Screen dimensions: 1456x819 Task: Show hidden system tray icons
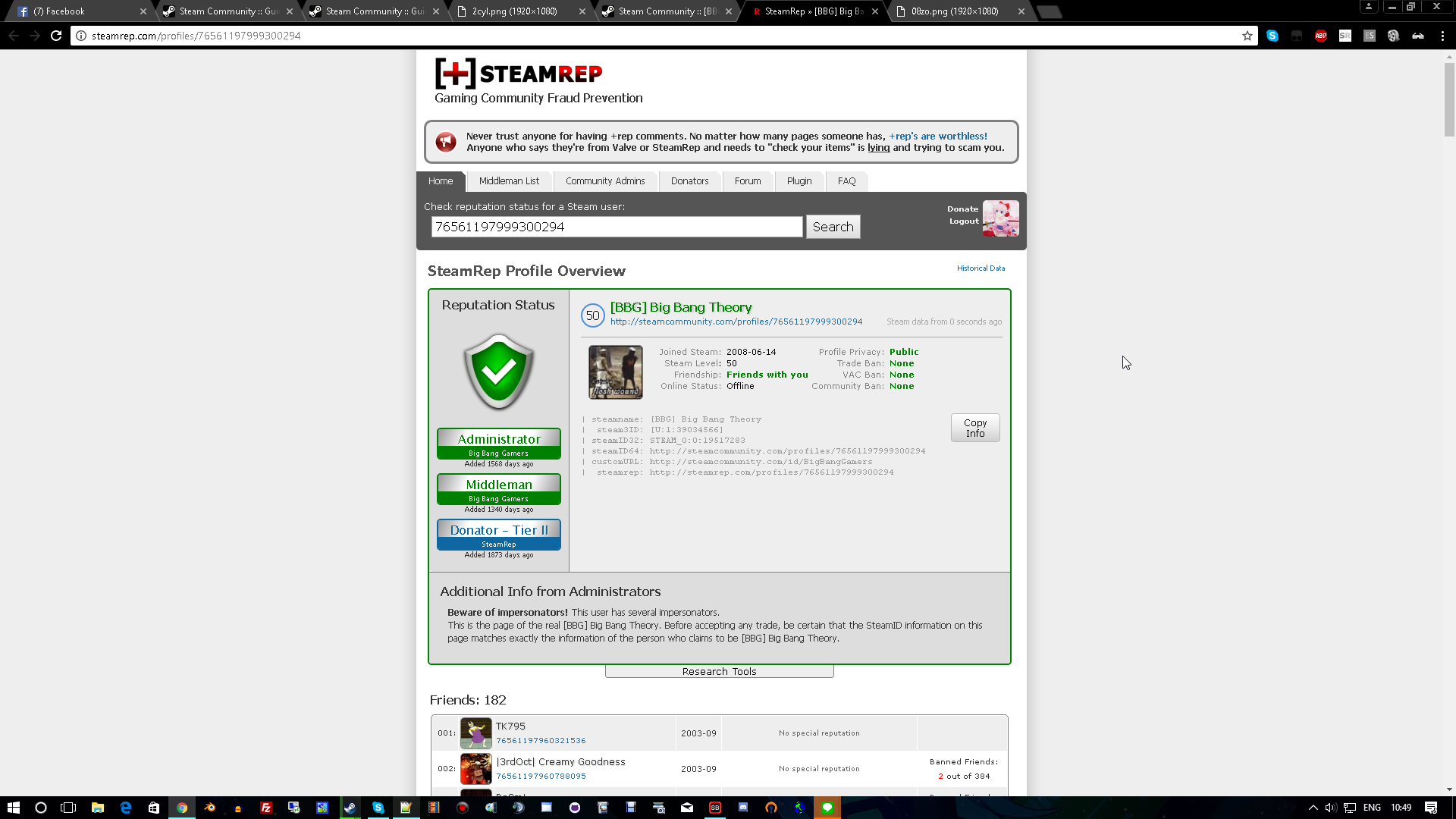click(1313, 808)
